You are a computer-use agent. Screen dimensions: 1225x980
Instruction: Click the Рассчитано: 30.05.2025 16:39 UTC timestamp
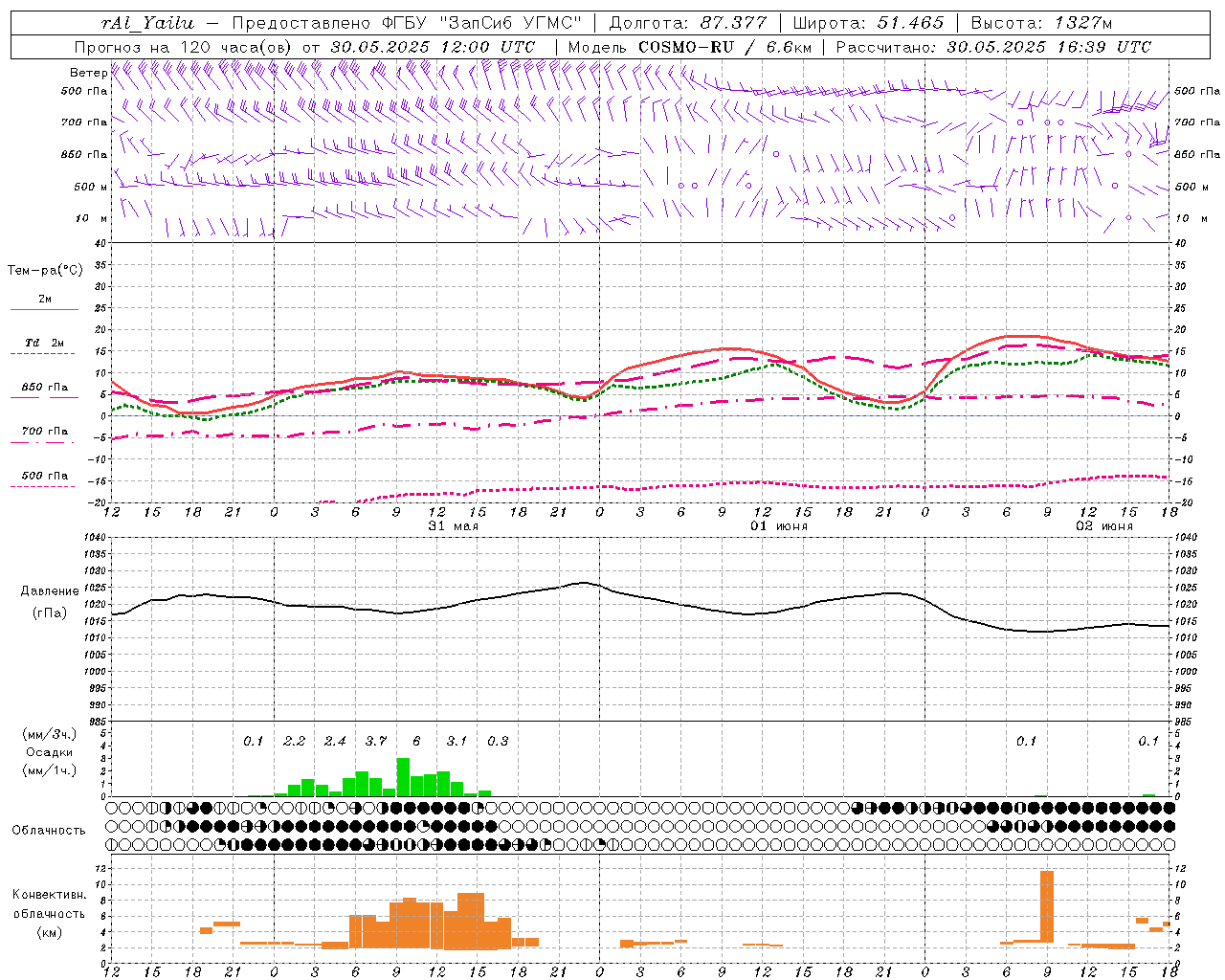point(993,47)
